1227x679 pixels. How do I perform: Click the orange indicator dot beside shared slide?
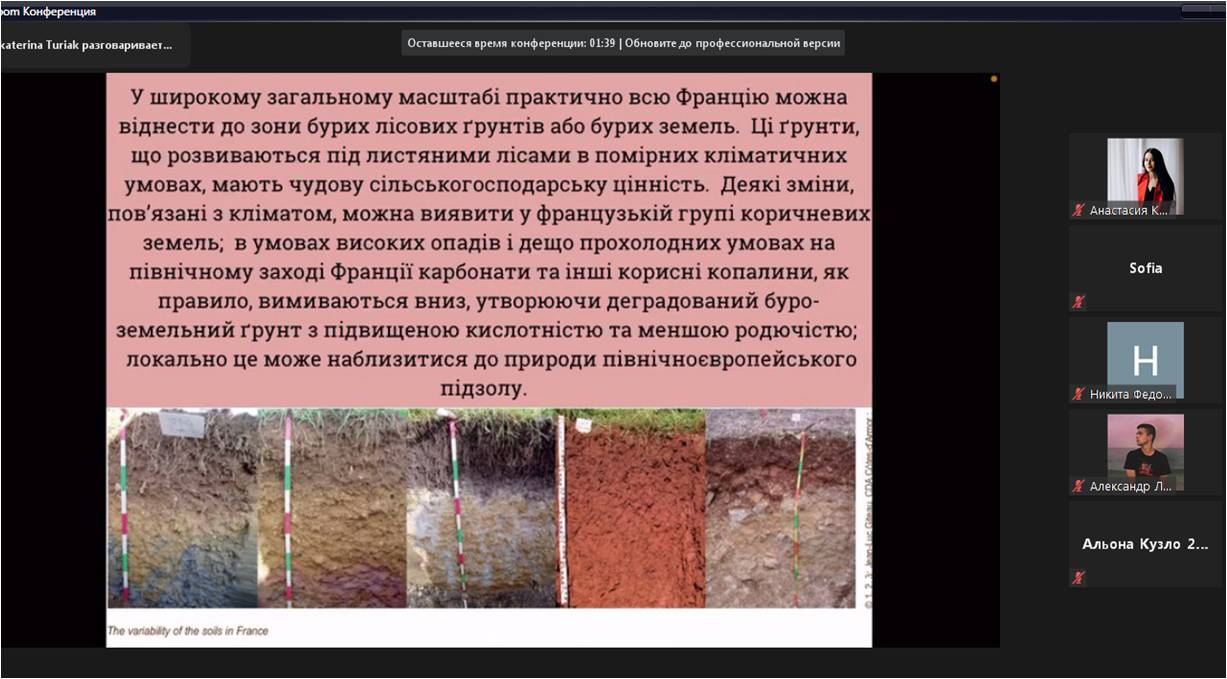point(993,78)
